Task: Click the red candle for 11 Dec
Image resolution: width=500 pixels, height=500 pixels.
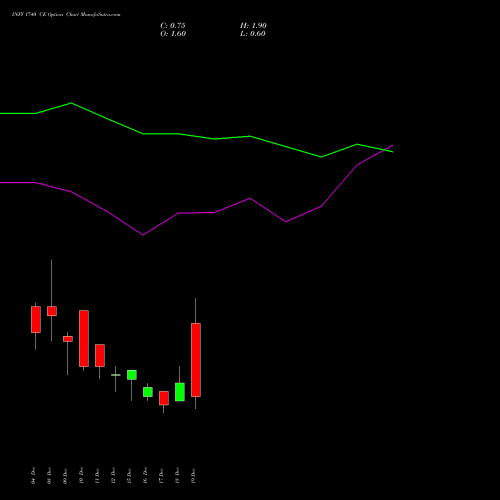Action: coord(100,355)
